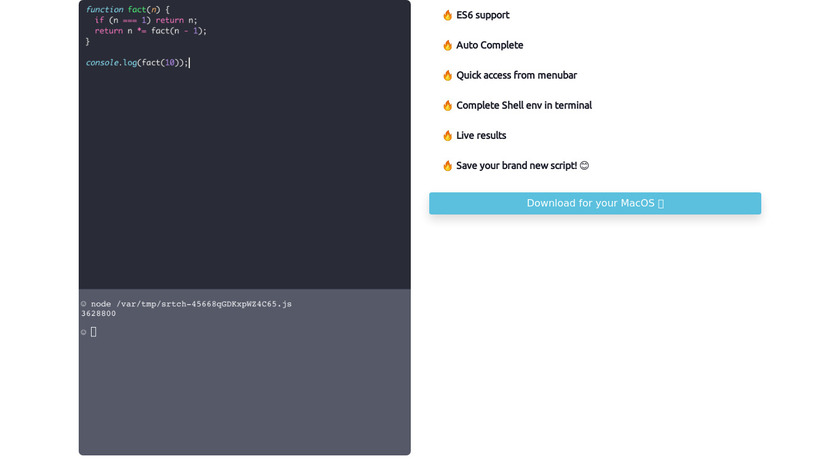
Task: Place cursor in the console.log(fact(10)) line
Action: pos(136,63)
